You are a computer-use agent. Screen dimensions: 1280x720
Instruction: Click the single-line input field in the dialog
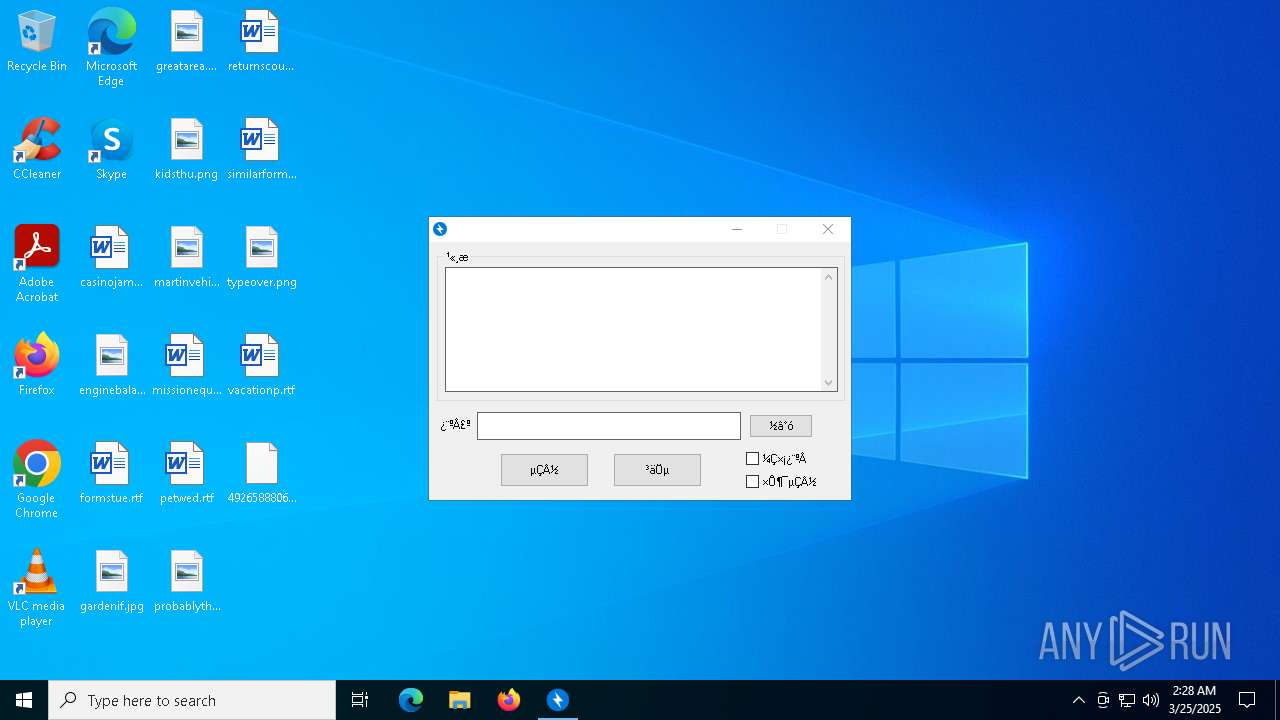point(609,426)
